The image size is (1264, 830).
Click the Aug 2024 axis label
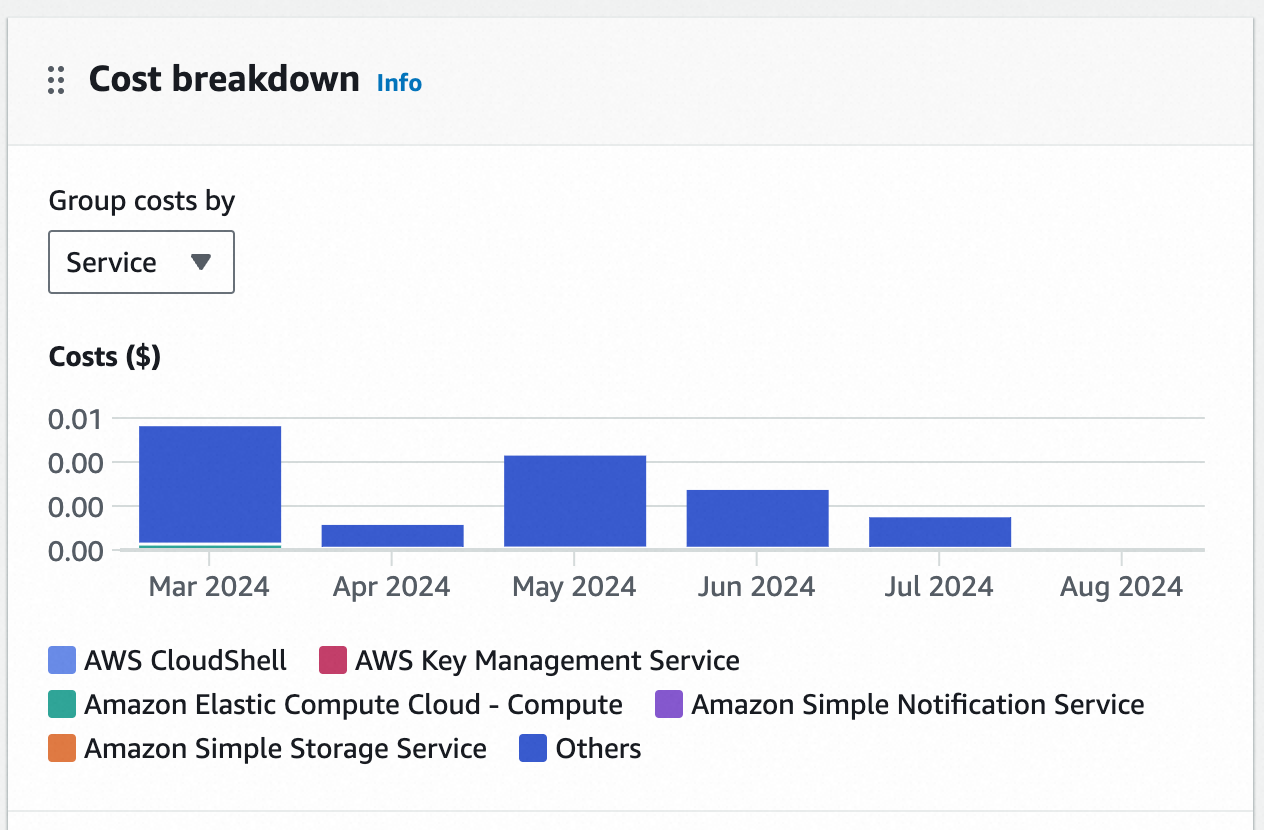pos(1121,586)
